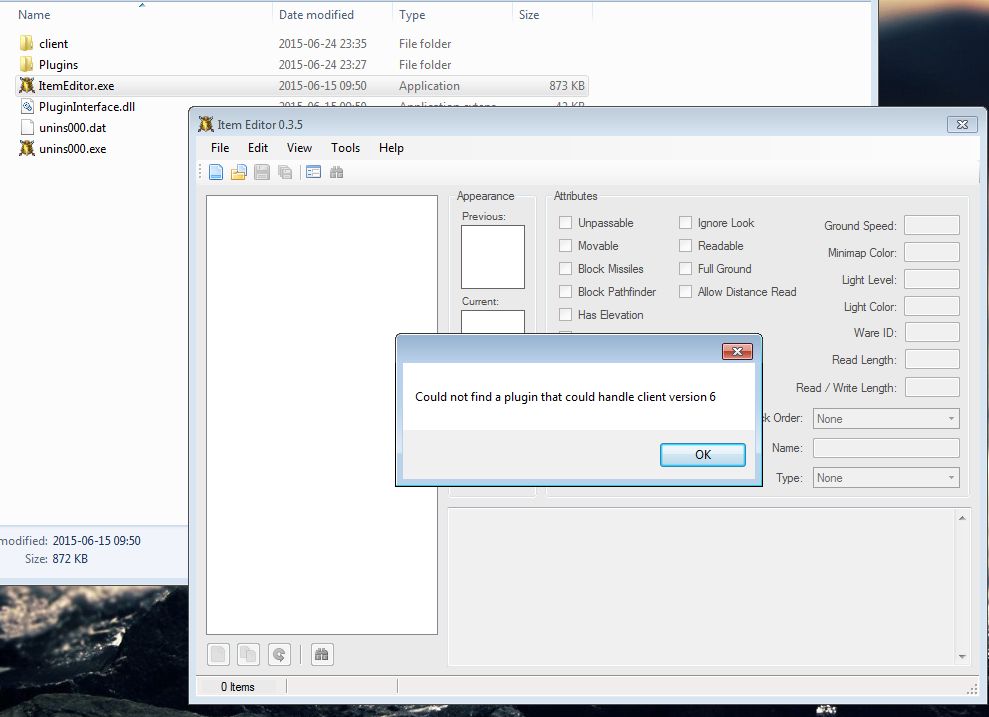Toggle the Movable checkbox

pos(566,245)
